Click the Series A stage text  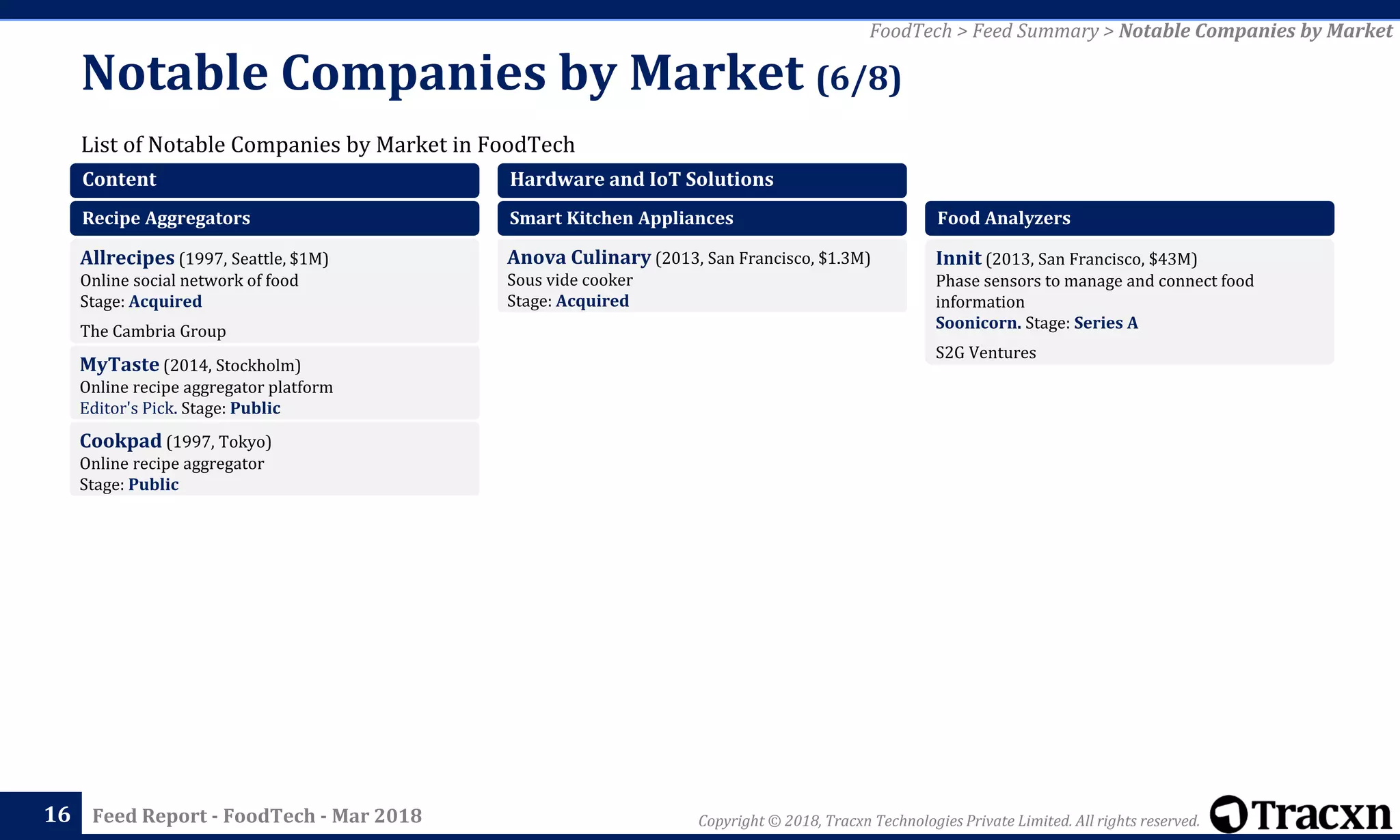click(x=1106, y=323)
